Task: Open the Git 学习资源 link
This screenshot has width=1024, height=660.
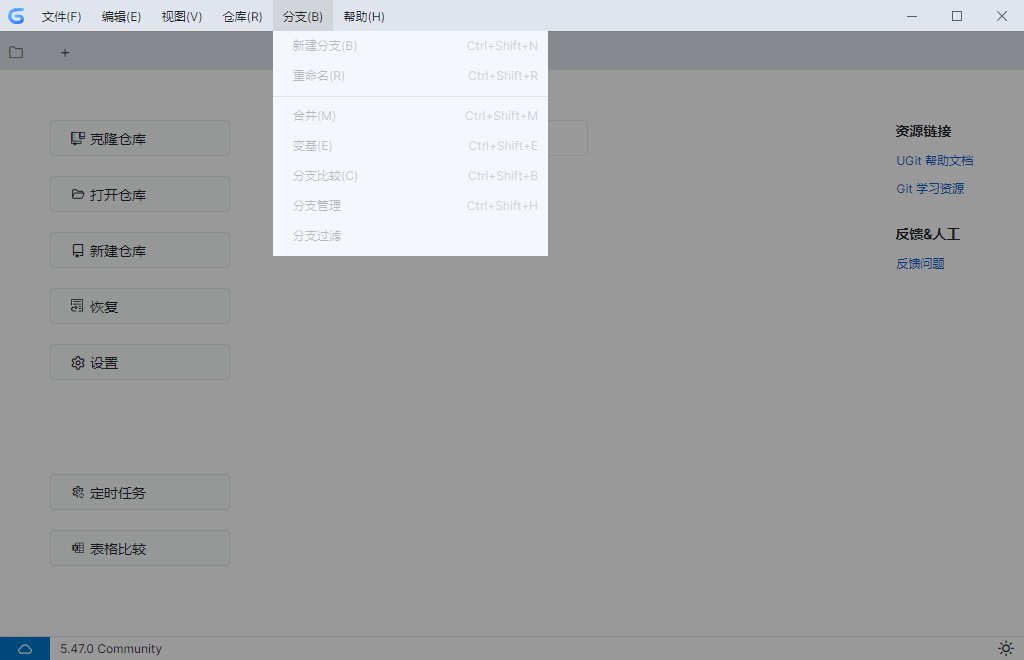Action: (x=930, y=189)
